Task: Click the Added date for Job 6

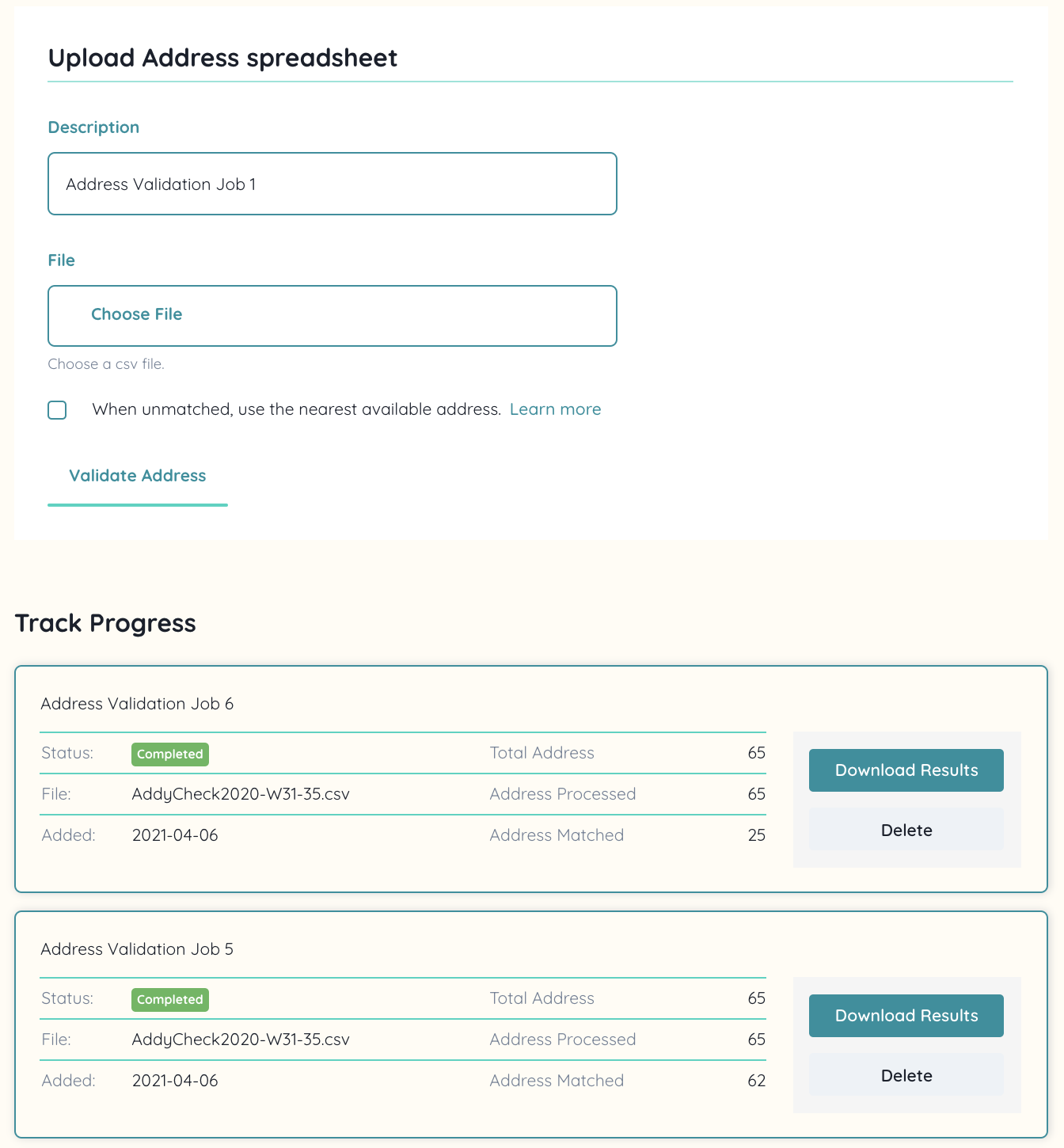Action: click(175, 834)
